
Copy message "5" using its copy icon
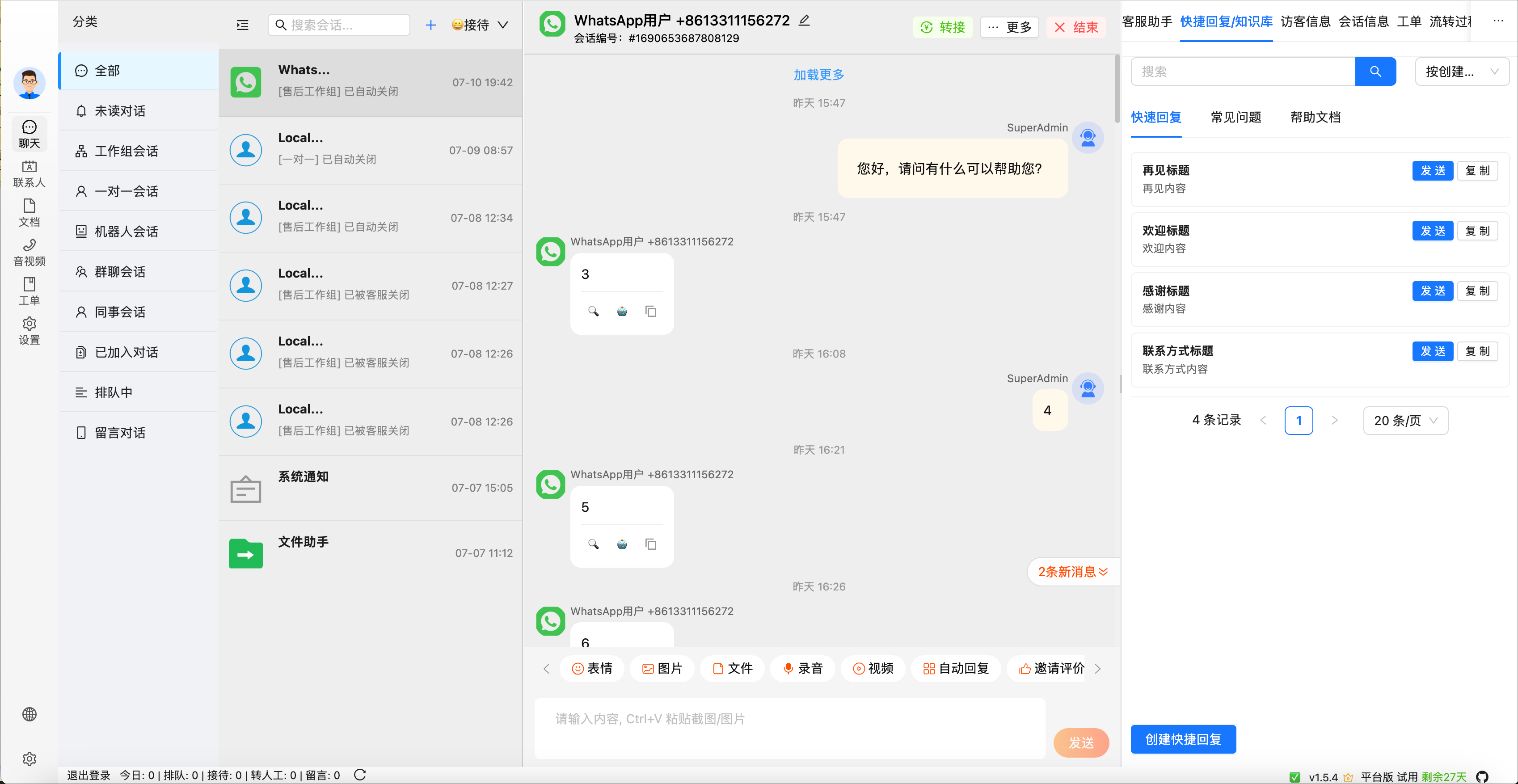pos(650,544)
